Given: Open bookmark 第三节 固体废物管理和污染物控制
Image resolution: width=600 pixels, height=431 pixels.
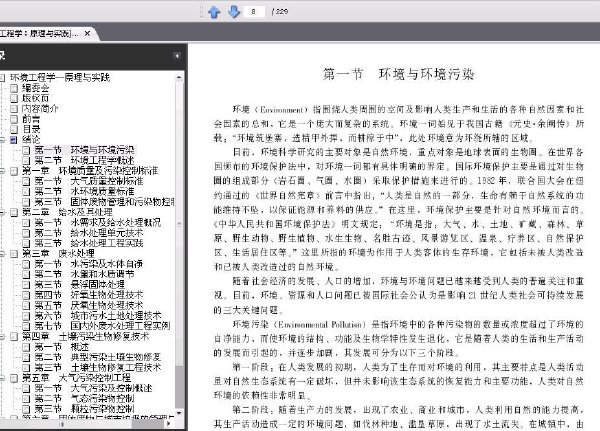Looking at the screenshot, I should coord(104,202).
